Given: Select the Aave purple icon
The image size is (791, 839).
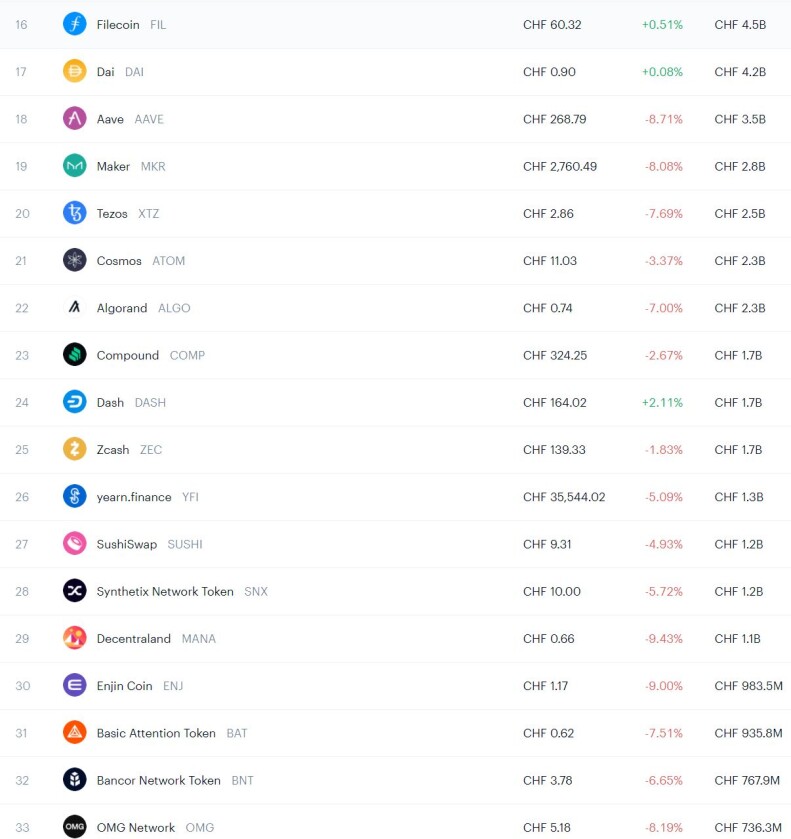Looking at the screenshot, I should (x=74, y=118).
